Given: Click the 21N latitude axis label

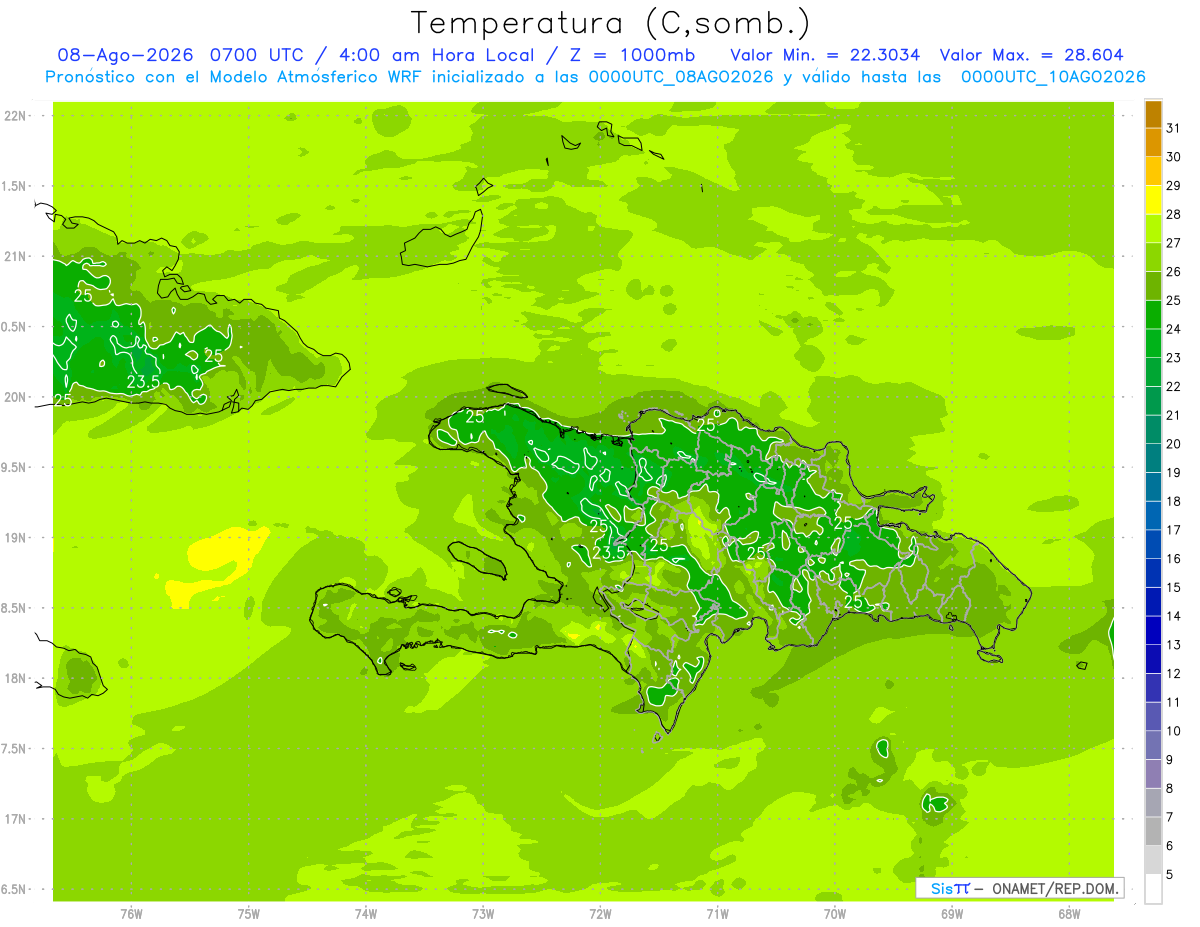Looking at the screenshot, I should (16, 257).
